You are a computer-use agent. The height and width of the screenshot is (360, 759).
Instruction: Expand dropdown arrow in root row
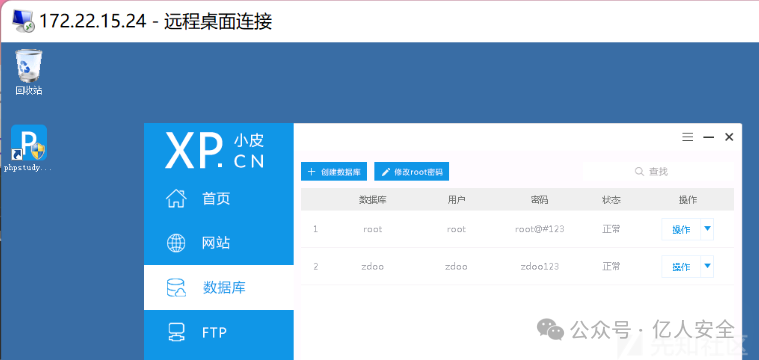[x=707, y=229]
